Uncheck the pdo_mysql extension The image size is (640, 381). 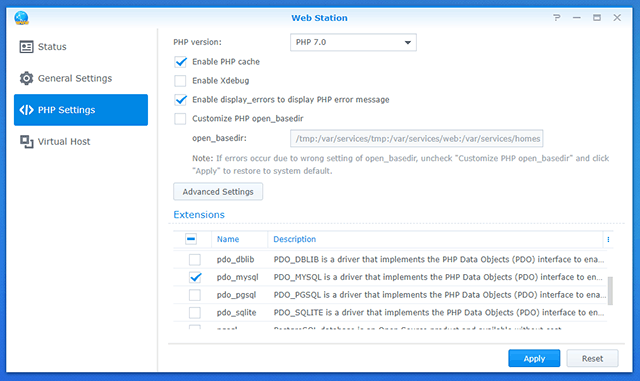point(195,277)
